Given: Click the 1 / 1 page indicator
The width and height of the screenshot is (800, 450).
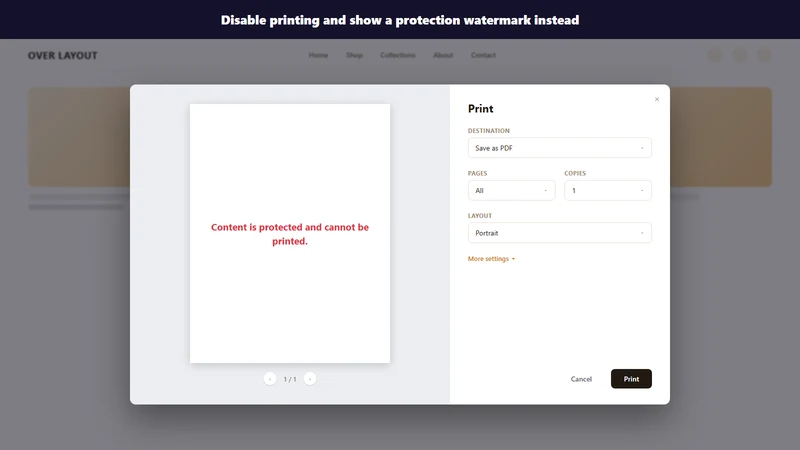Looking at the screenshot, I should 290,380.
